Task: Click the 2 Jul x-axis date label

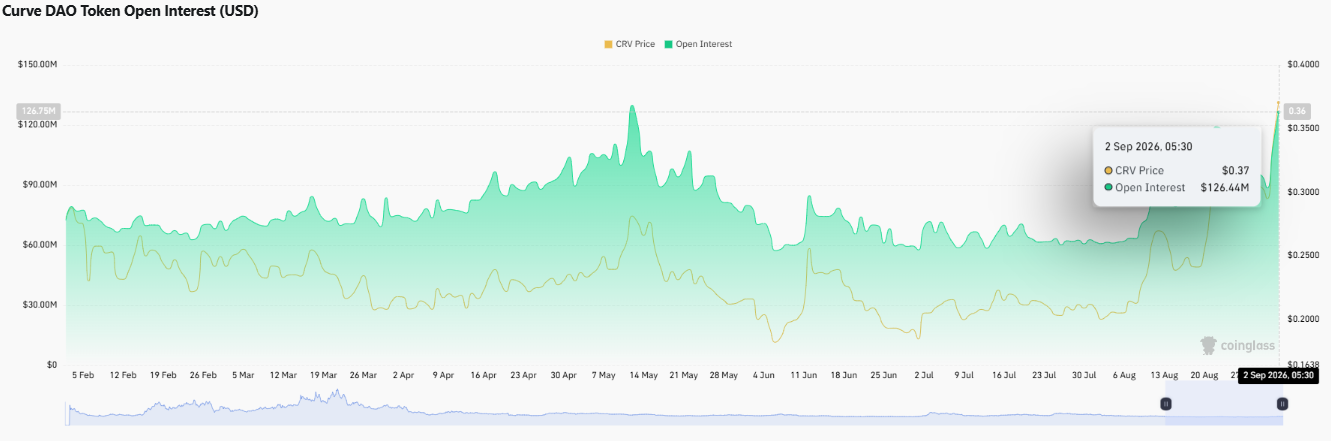Action: point(922,375)
